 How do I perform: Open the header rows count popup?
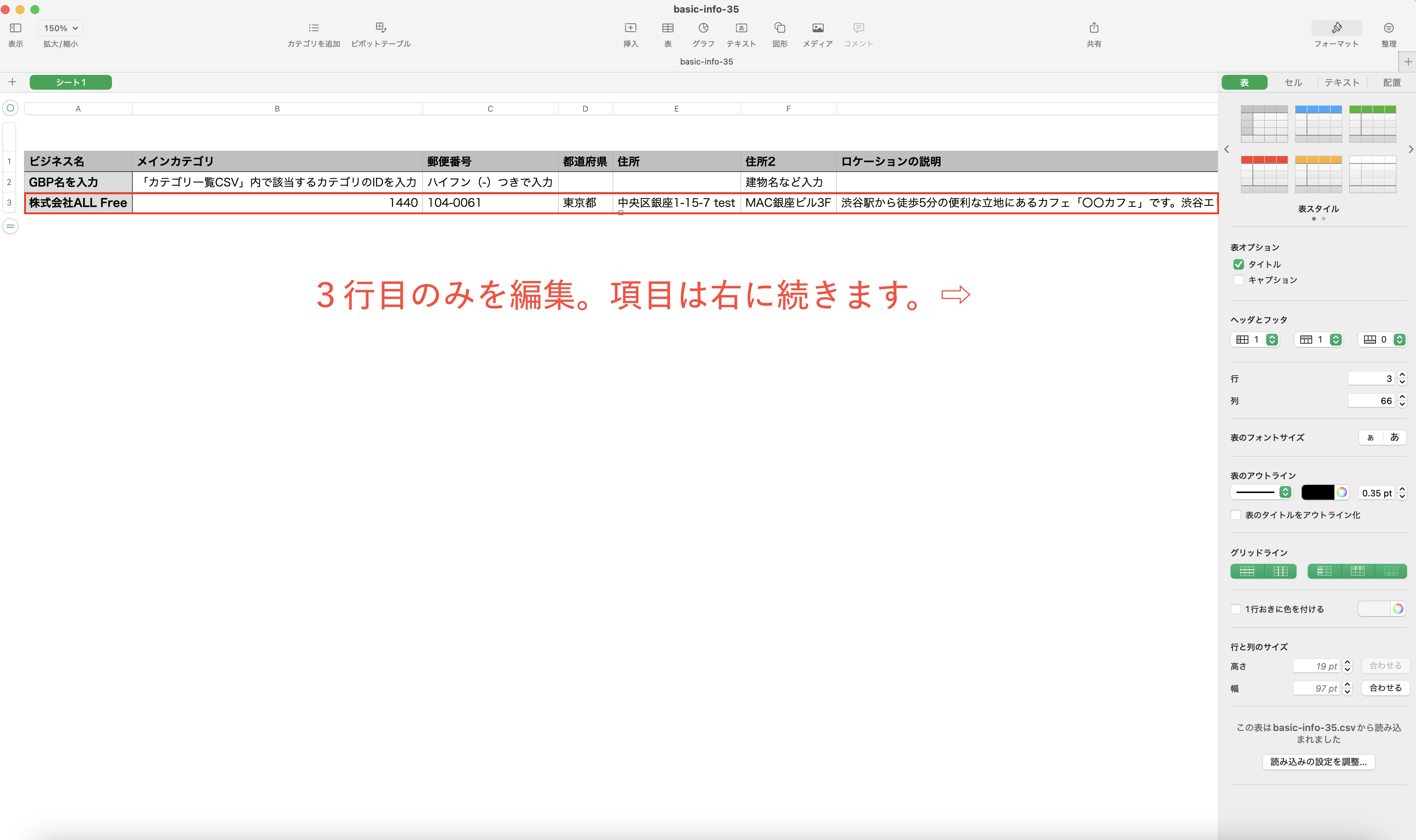pyautogui.click(x=1336, y=340)
